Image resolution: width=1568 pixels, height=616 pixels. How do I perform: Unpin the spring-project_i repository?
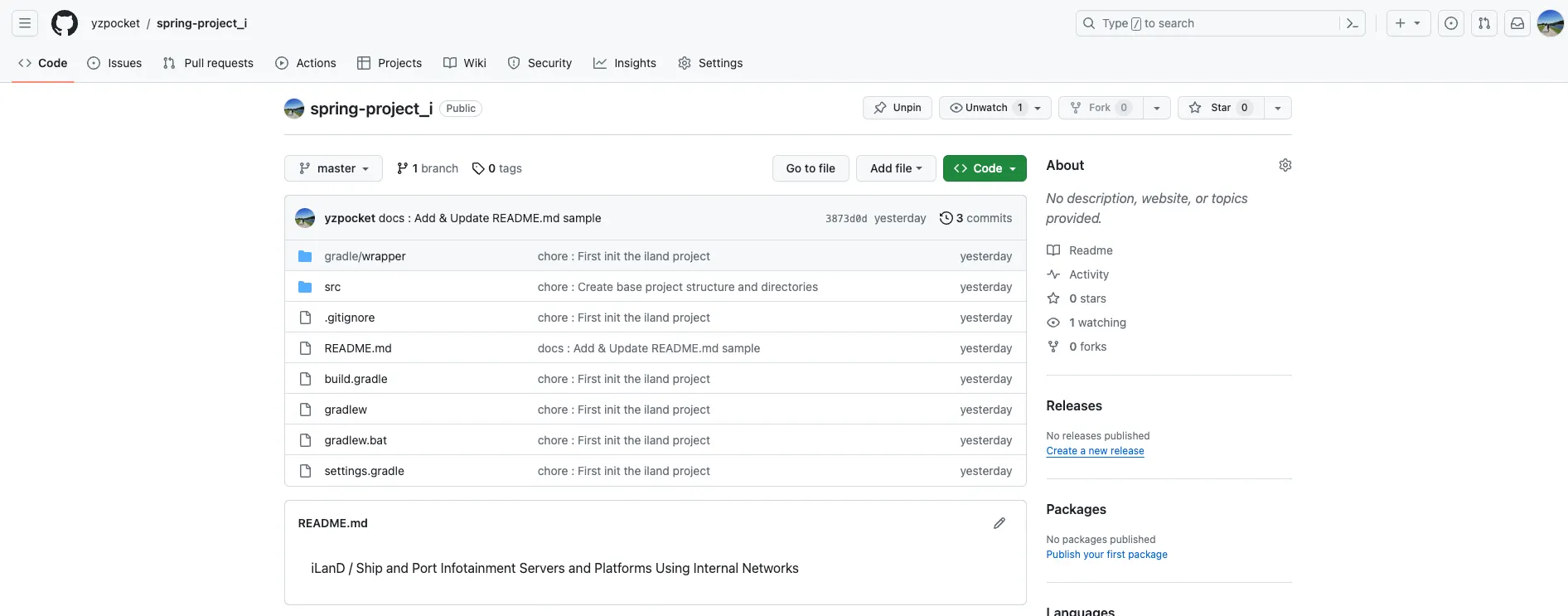[x=898, y=108]
